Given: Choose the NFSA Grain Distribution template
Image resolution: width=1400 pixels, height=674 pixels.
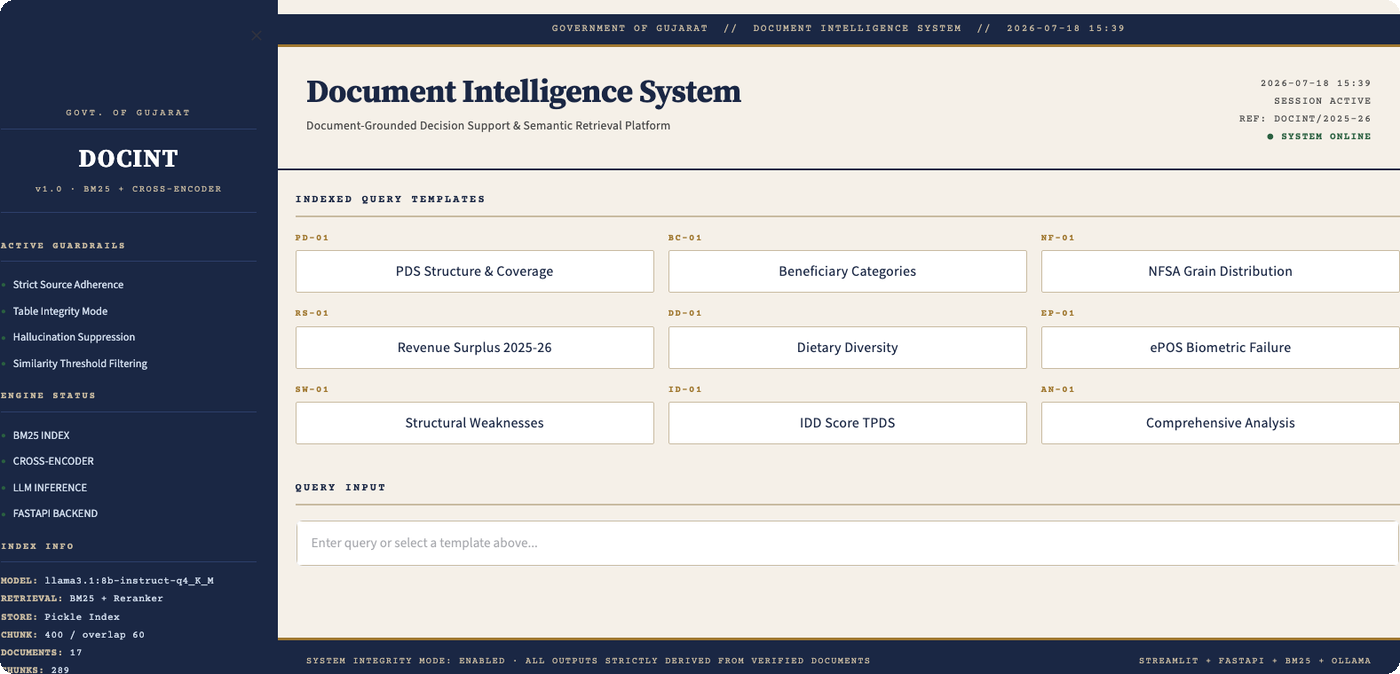Looking at the screenshot, I should coord(1220,271).
